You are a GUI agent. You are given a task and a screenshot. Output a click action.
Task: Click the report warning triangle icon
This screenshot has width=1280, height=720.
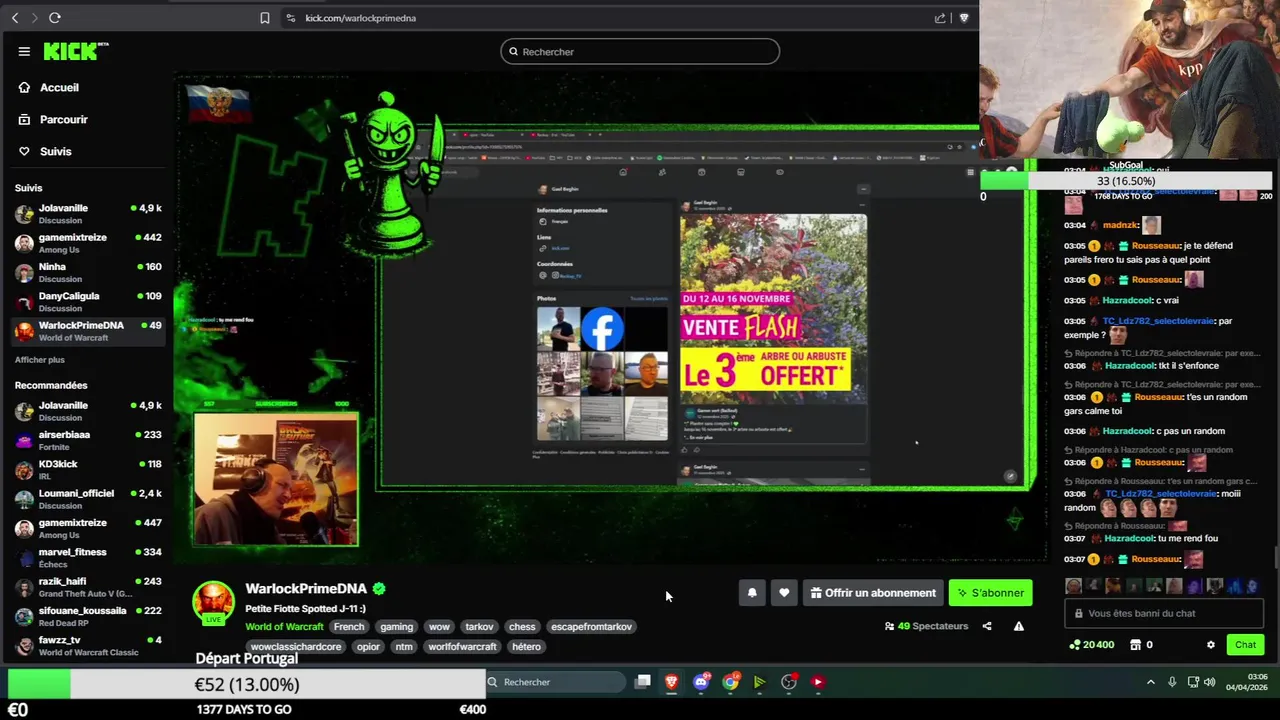1018,626
